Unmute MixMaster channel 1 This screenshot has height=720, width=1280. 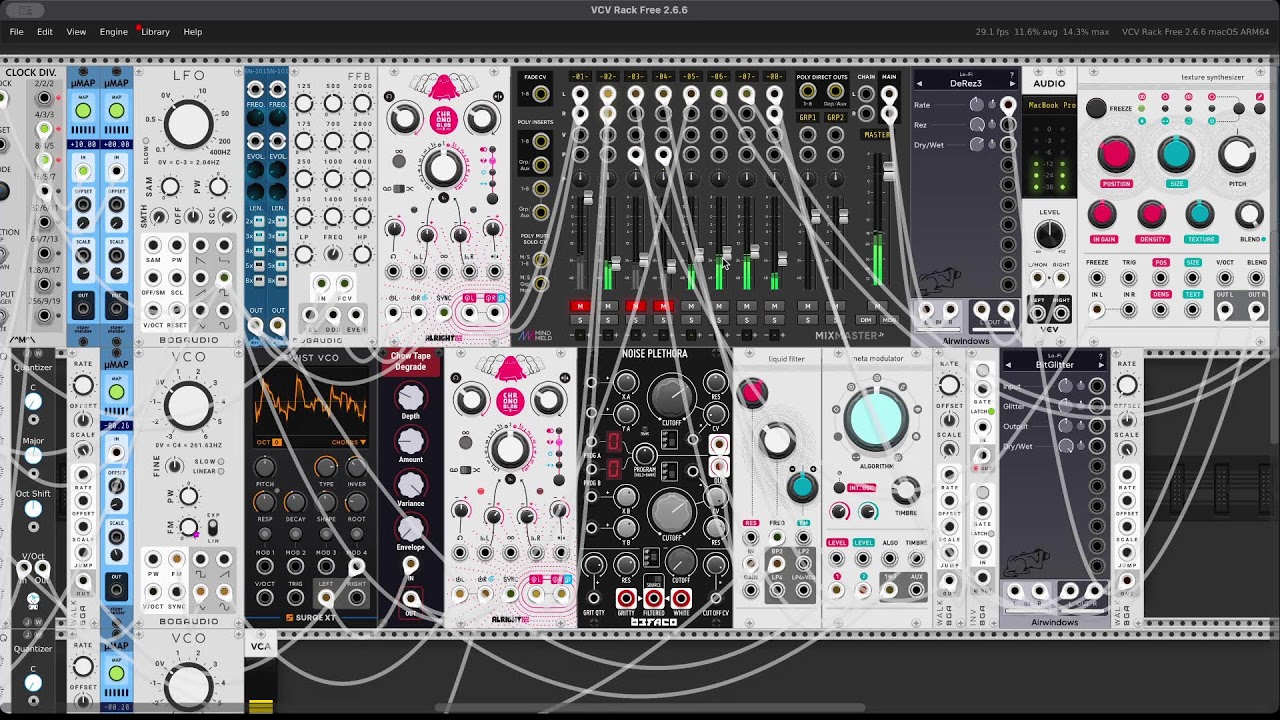coord(579,306)
